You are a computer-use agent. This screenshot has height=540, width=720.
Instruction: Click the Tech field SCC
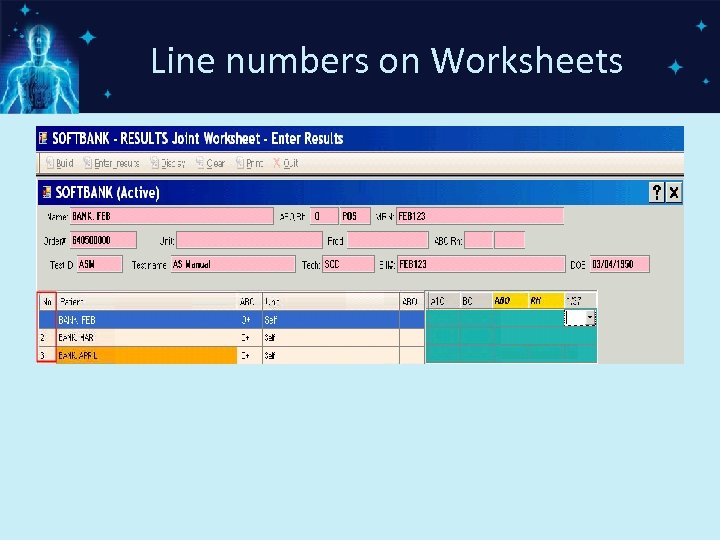(x=349, y=264)
